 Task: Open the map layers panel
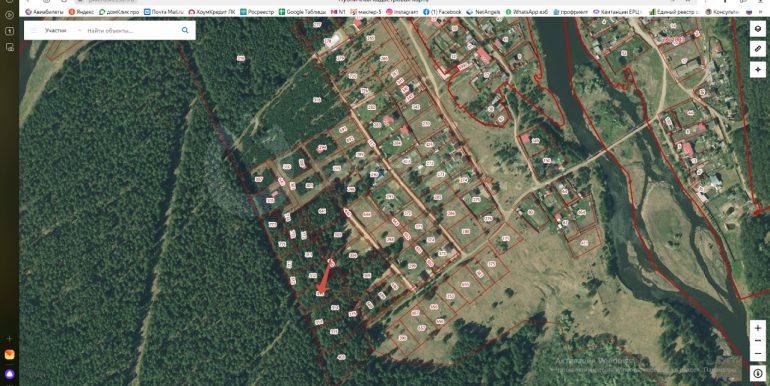pyautogui.click(x=758, y=29)
